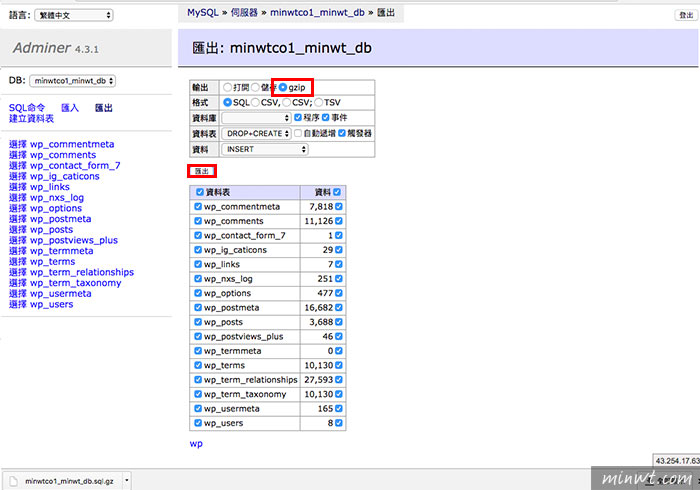
Task: Uncheck the wp_contact_form_7 table checkbox
Action: (x=198, y=235)
